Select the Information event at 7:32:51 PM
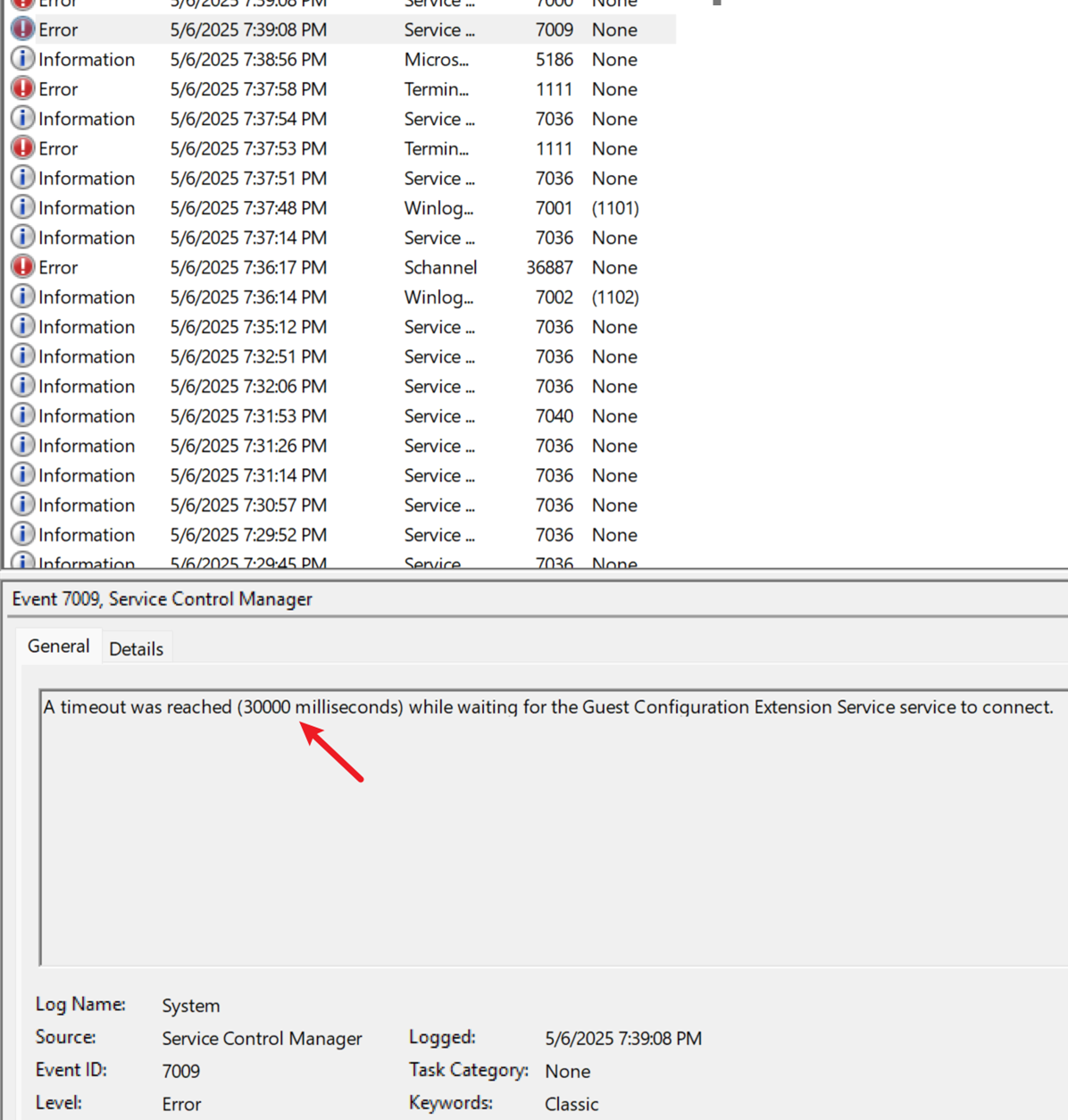 248,356
